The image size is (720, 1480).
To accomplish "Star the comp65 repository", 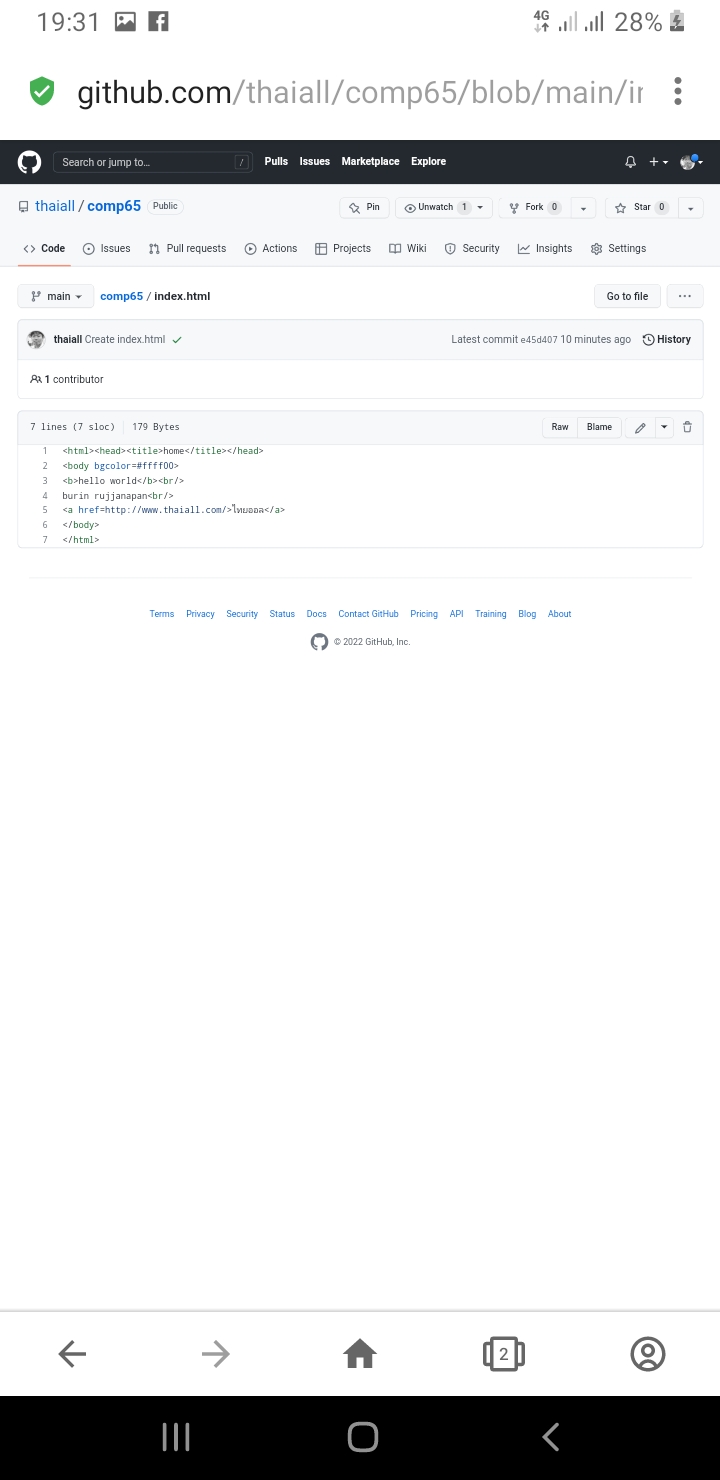I will (641, 207).
